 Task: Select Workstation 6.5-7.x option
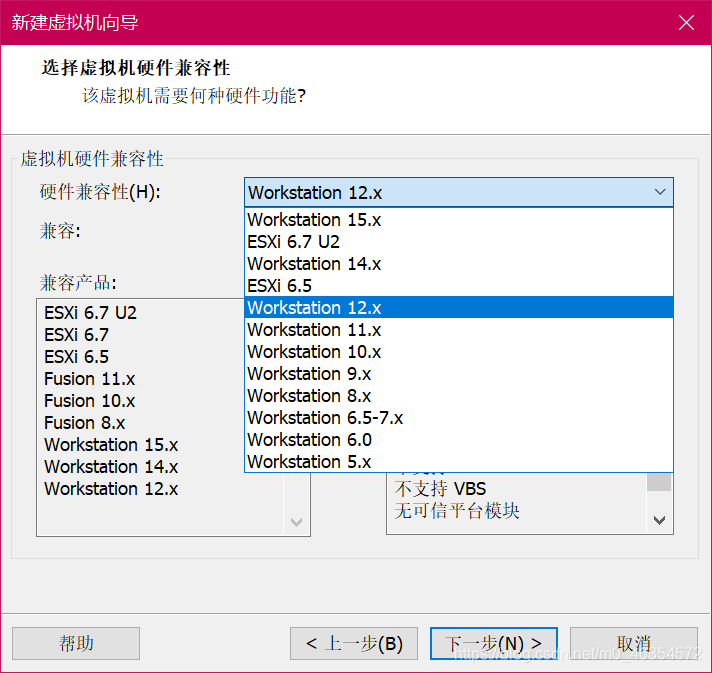(459, 418)
